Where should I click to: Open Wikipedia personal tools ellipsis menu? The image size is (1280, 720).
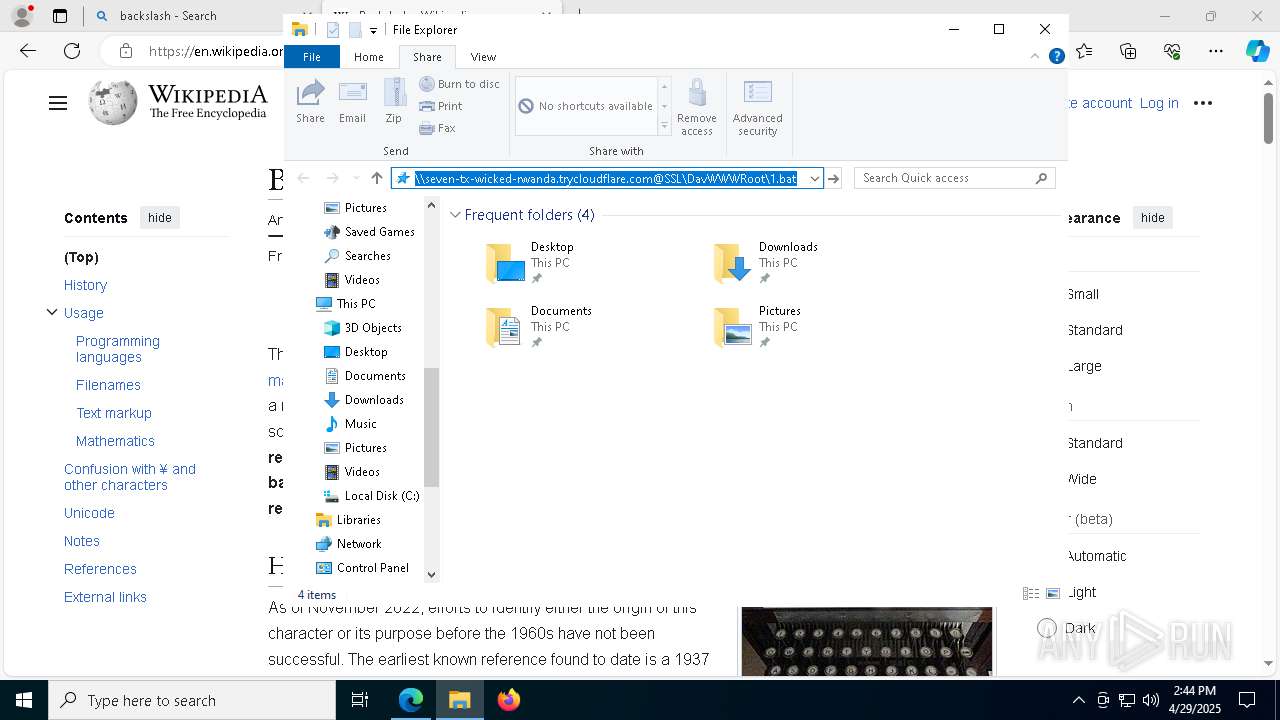[1203, 103]
